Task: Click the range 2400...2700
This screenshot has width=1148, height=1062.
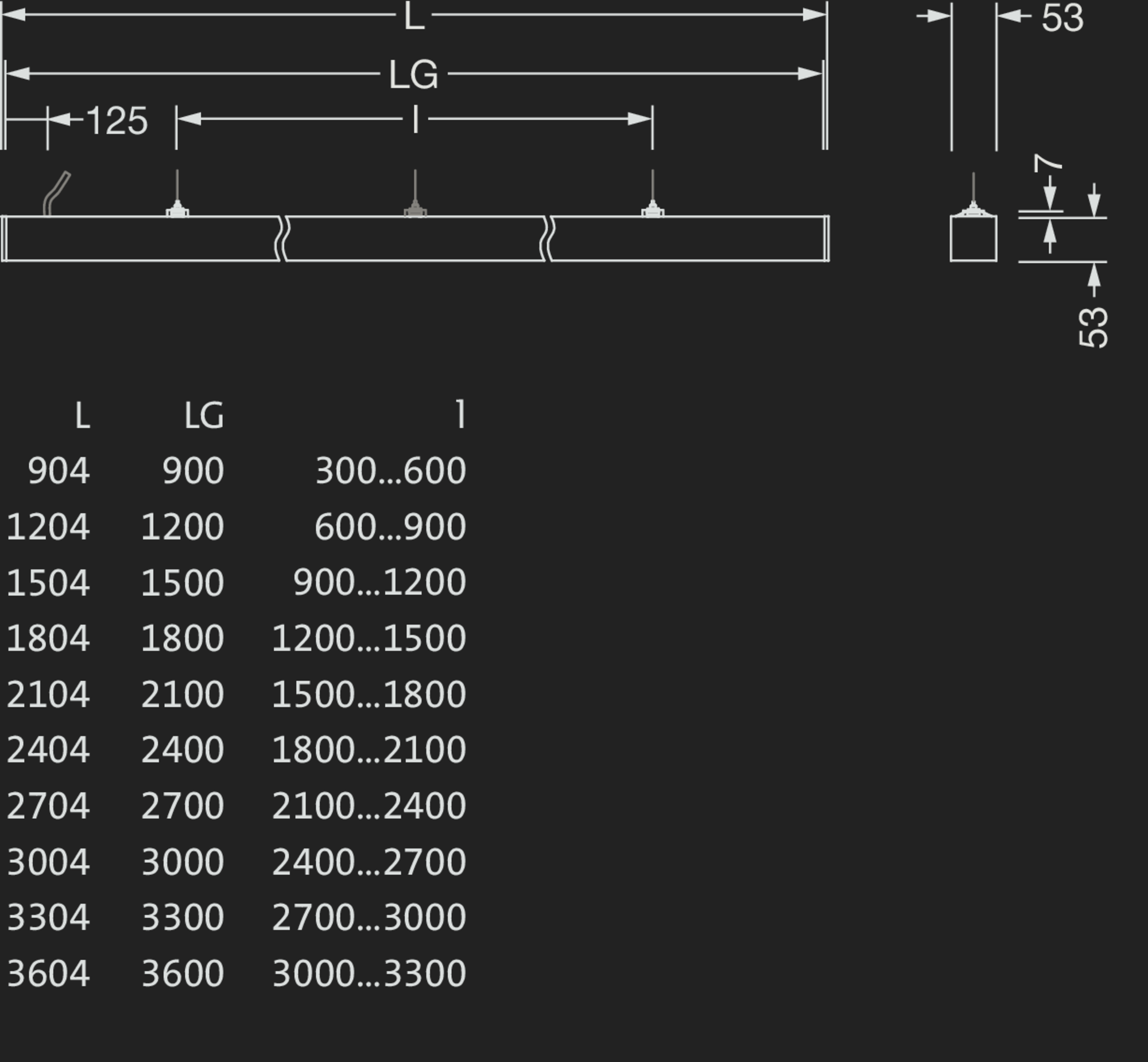Action: pyautogui.click(x=369, y=862)
